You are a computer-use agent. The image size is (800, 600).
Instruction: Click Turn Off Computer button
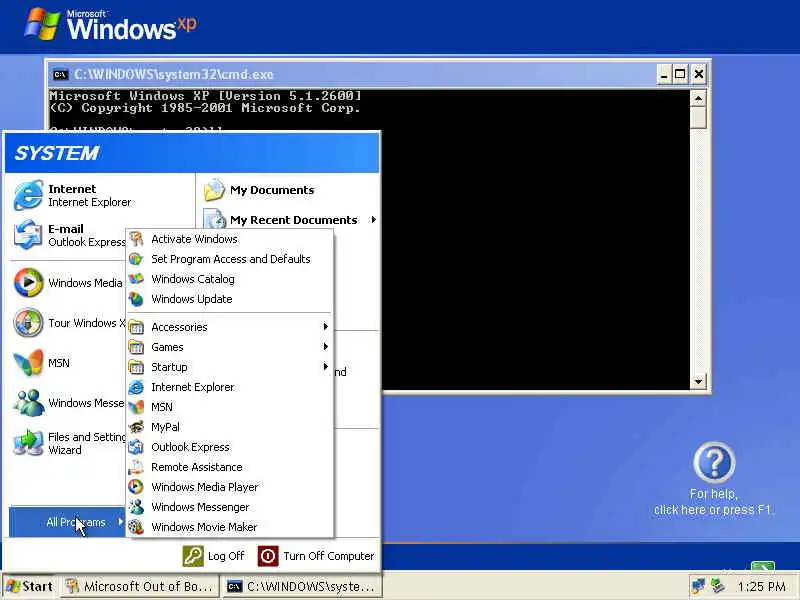pos(316,556)
